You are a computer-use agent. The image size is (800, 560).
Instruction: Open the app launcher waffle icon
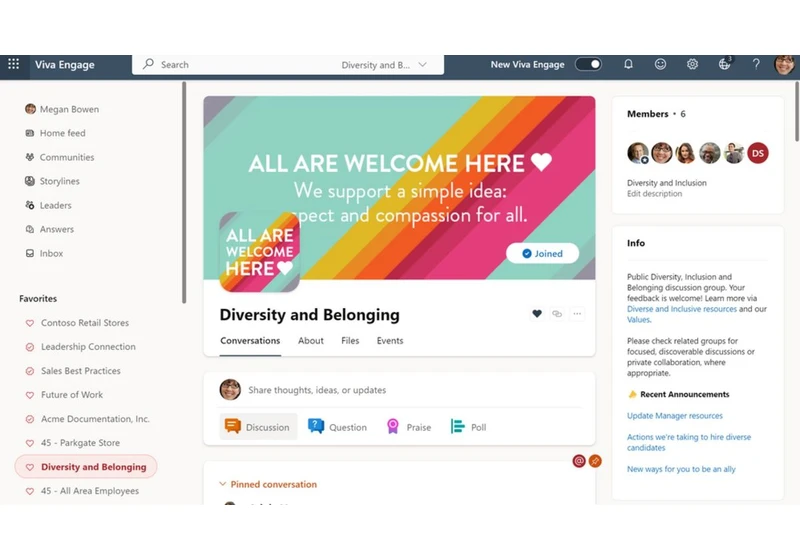14,64
